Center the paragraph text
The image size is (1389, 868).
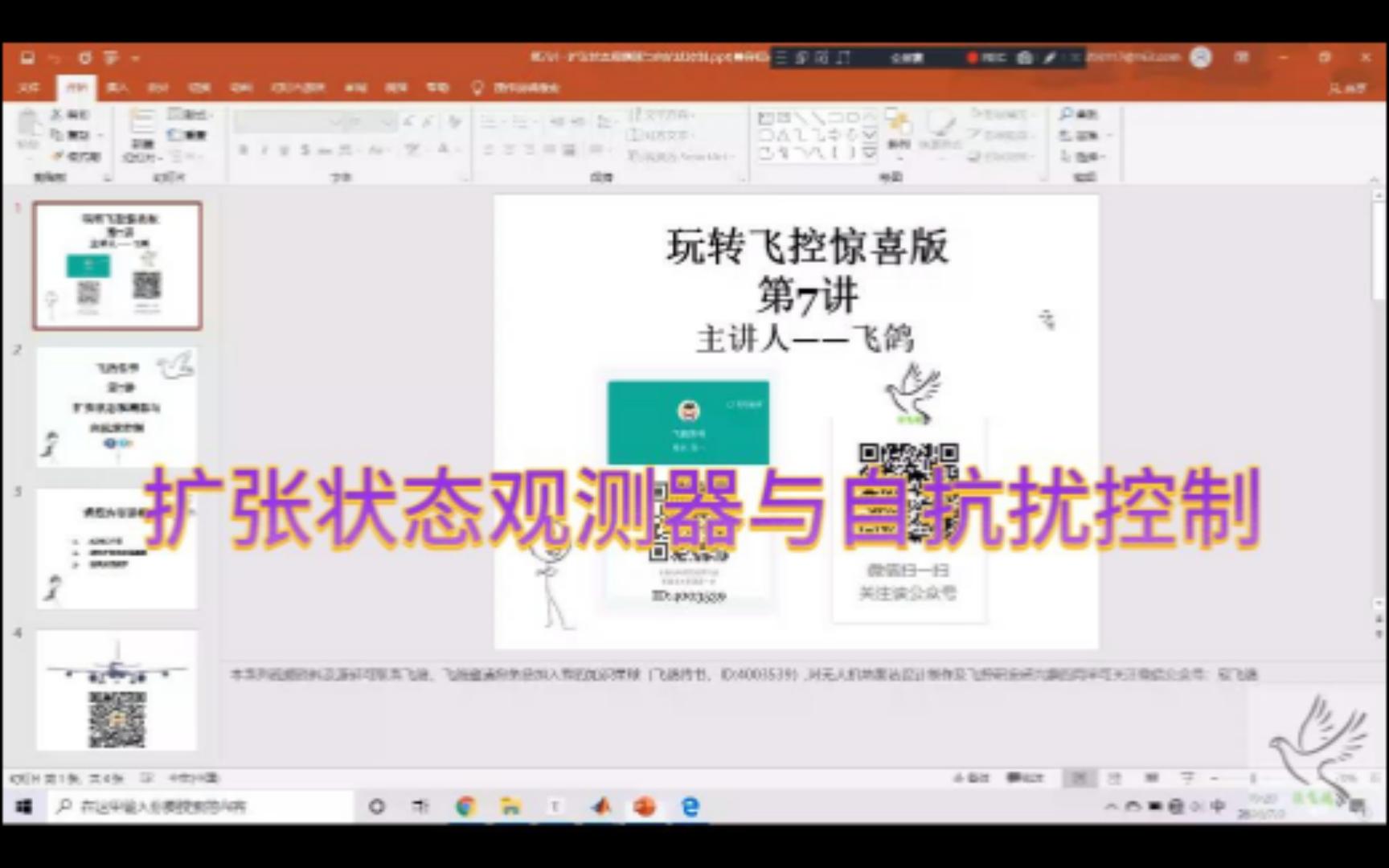pyautogui.click(x=508, y=149)
